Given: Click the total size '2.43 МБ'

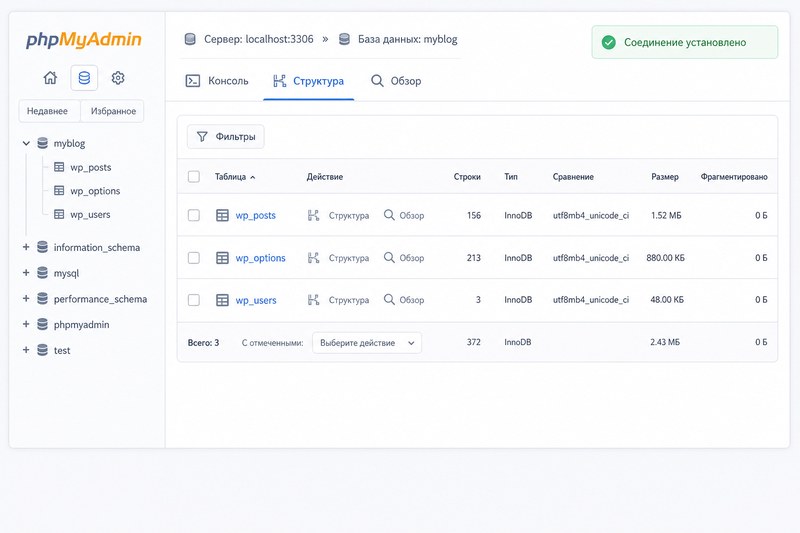Looking at the screenshot, I should click(665, 342).
